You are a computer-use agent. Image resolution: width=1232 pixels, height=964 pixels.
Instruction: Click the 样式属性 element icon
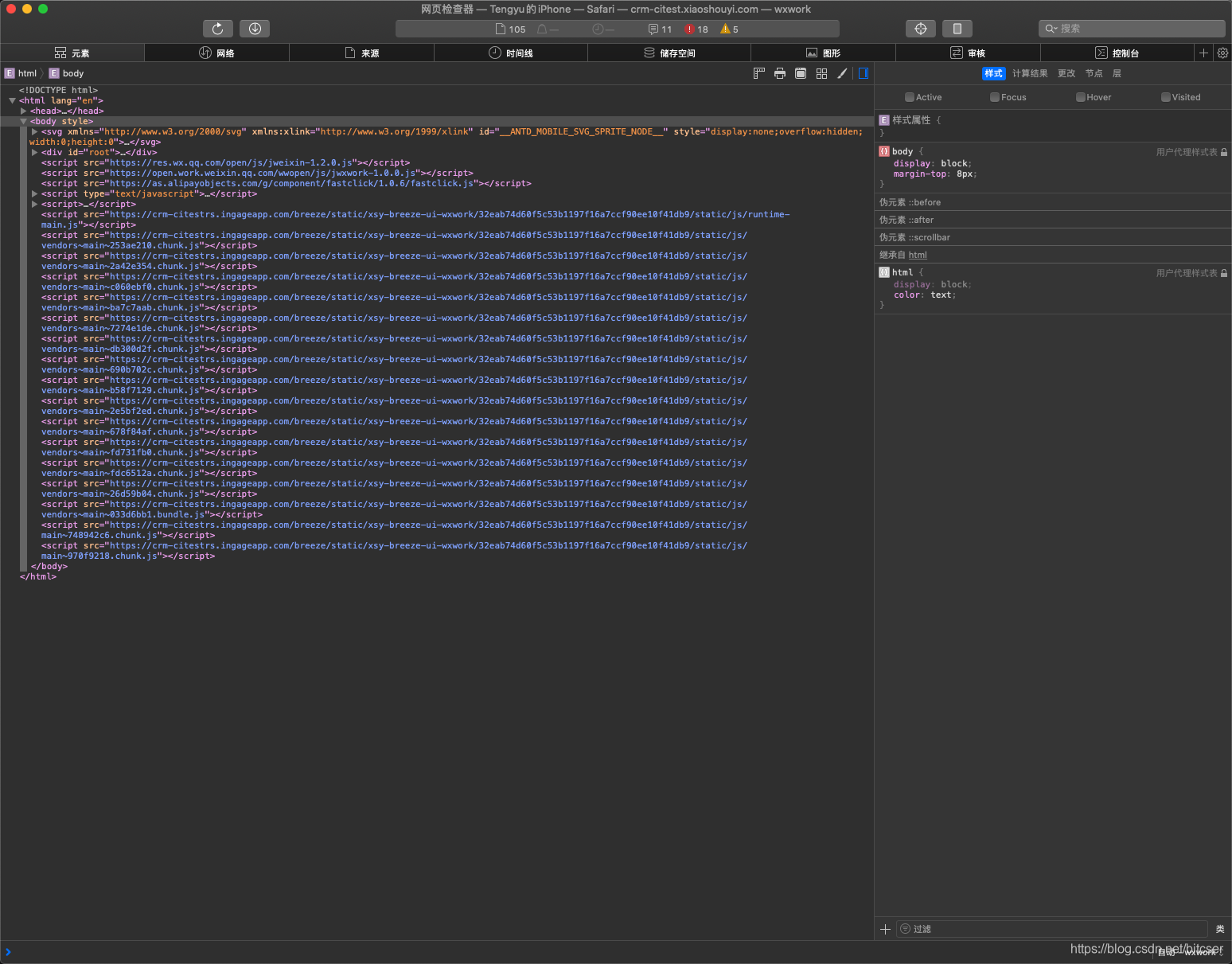883,120
